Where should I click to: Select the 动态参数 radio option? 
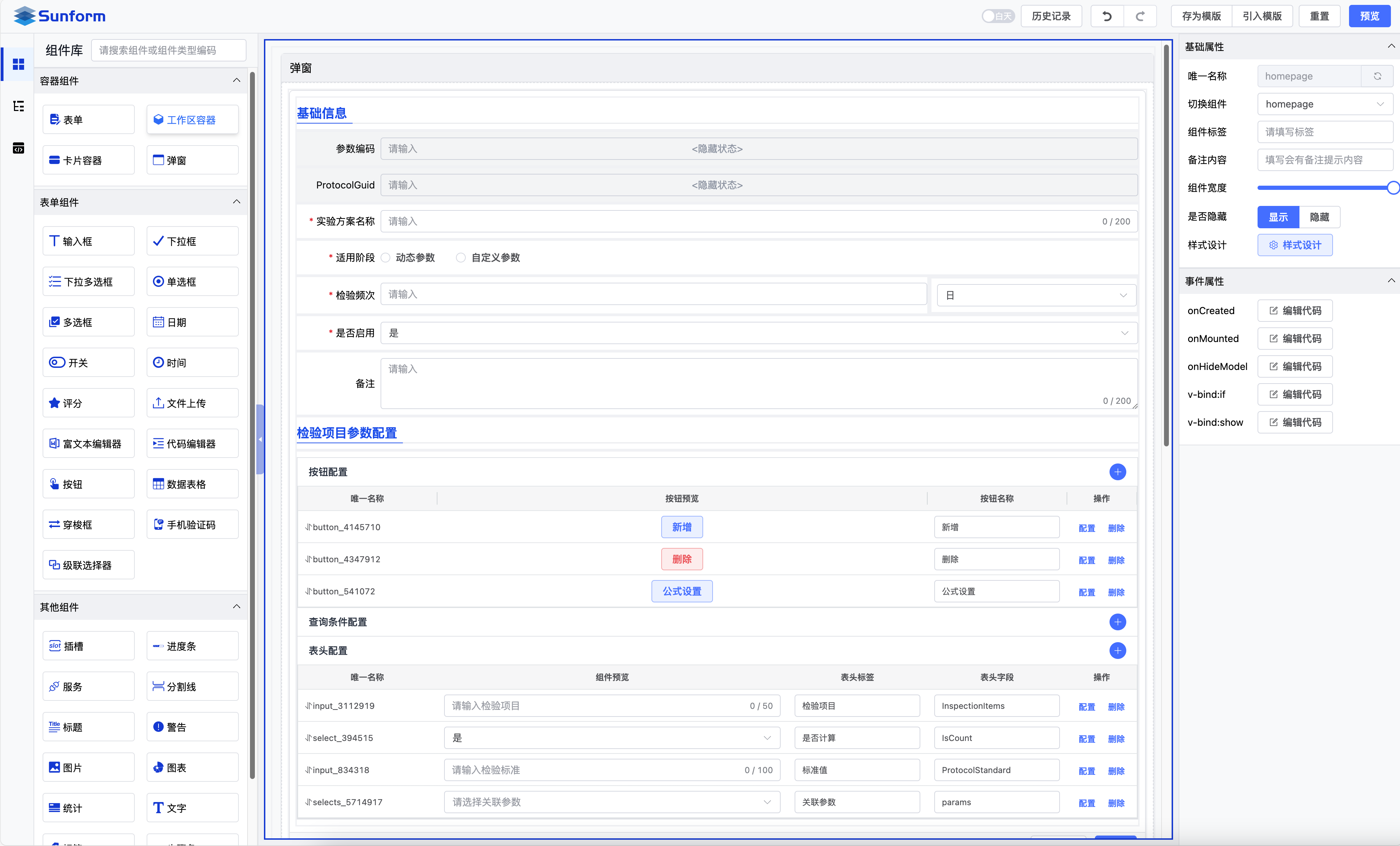click(x=408, y=257)
